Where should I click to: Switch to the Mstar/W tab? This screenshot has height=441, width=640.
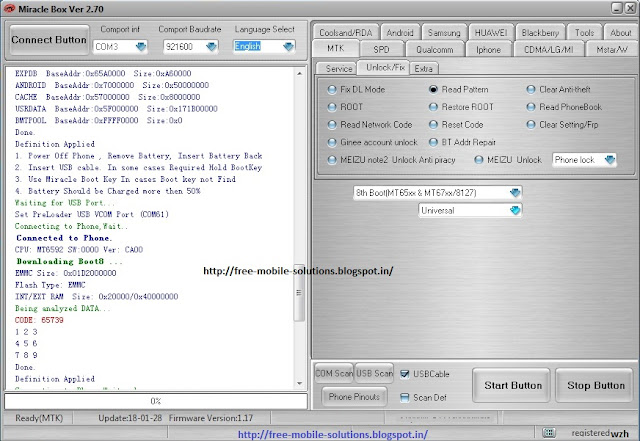tap(612, 49)
